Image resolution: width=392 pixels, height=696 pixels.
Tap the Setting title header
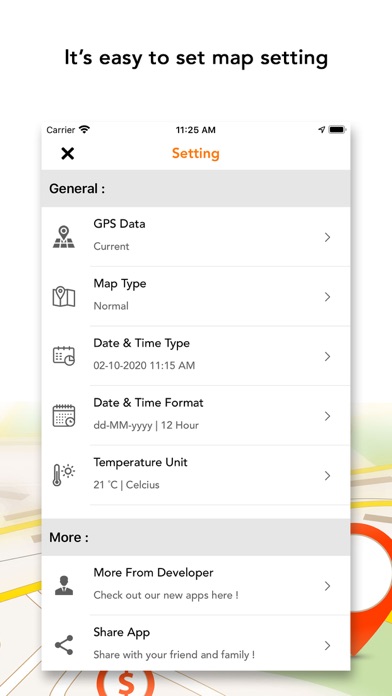click(x=196, y=154)
